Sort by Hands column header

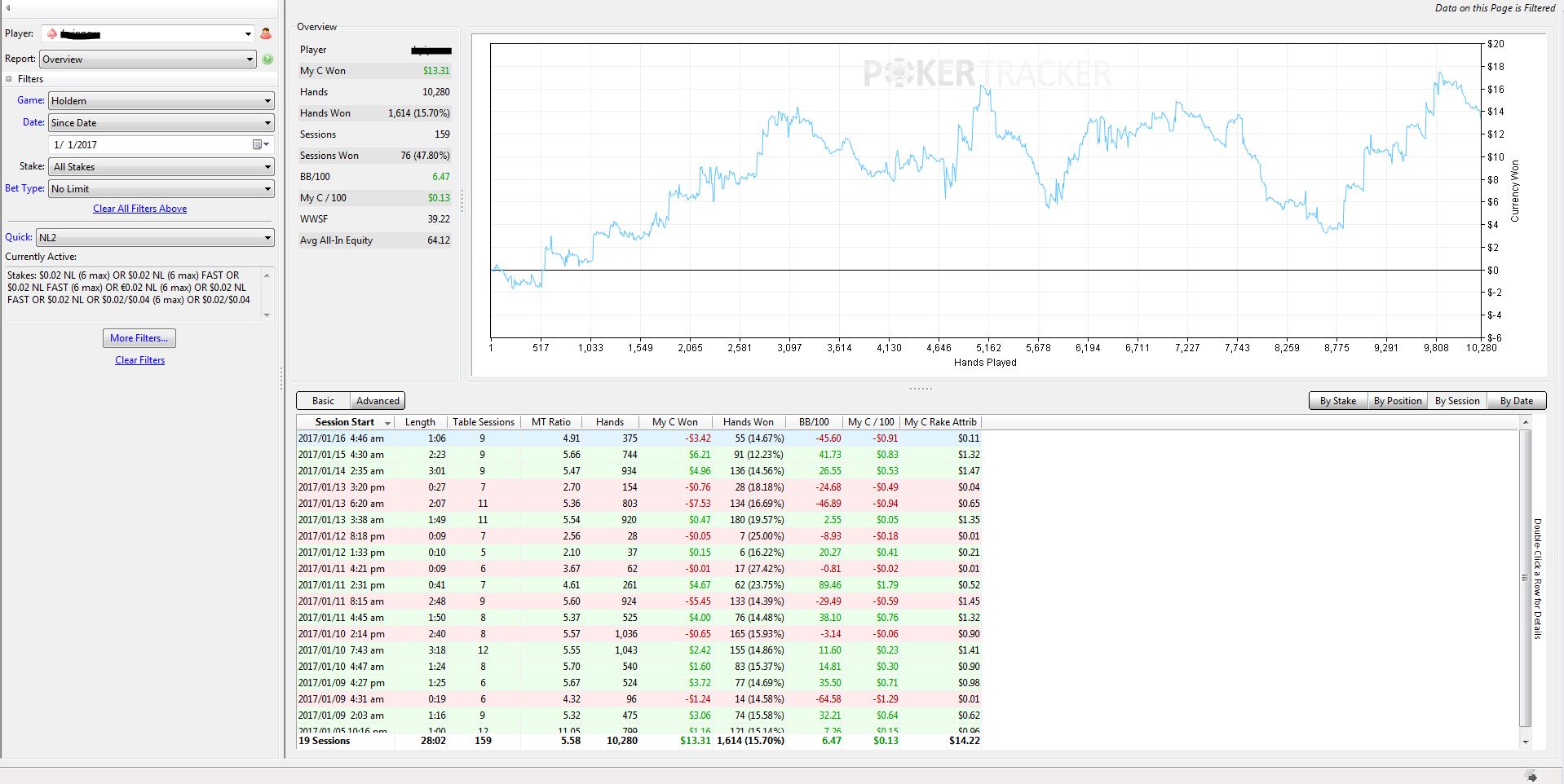[x=610, y=422]
